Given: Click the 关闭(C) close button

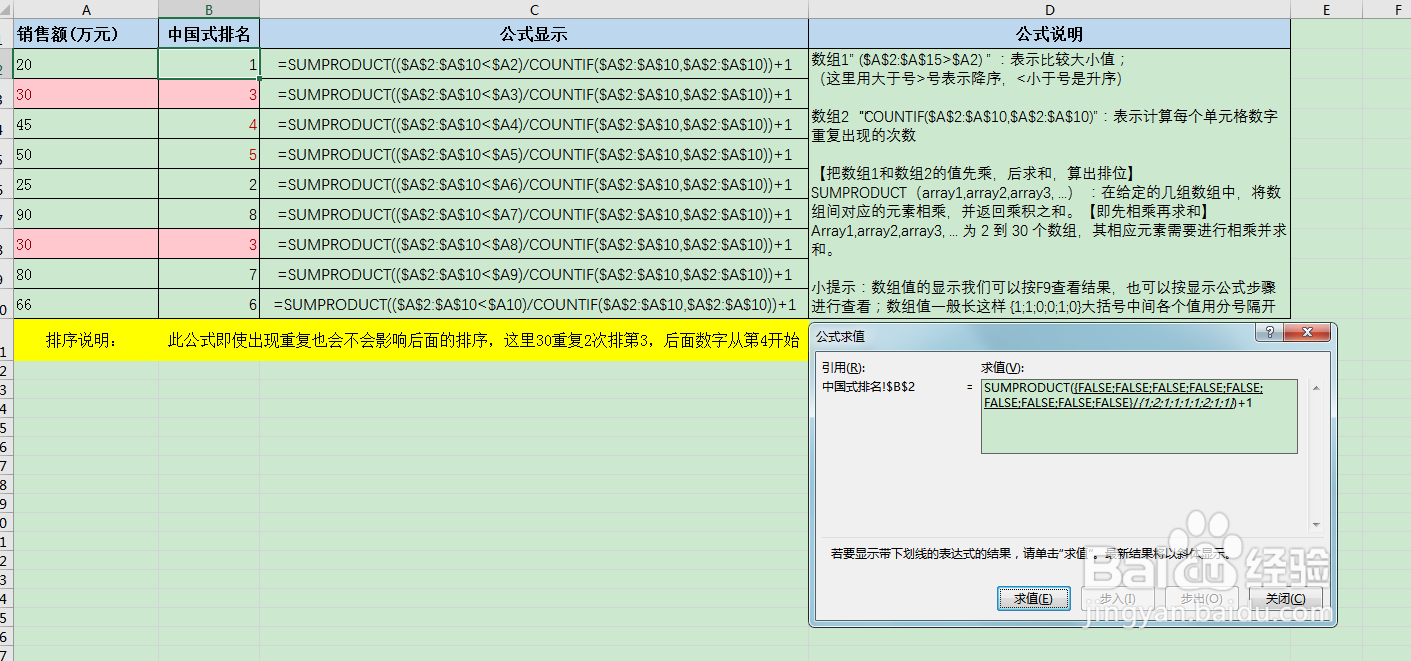Looking at the screenshot, I should 1285,598.
